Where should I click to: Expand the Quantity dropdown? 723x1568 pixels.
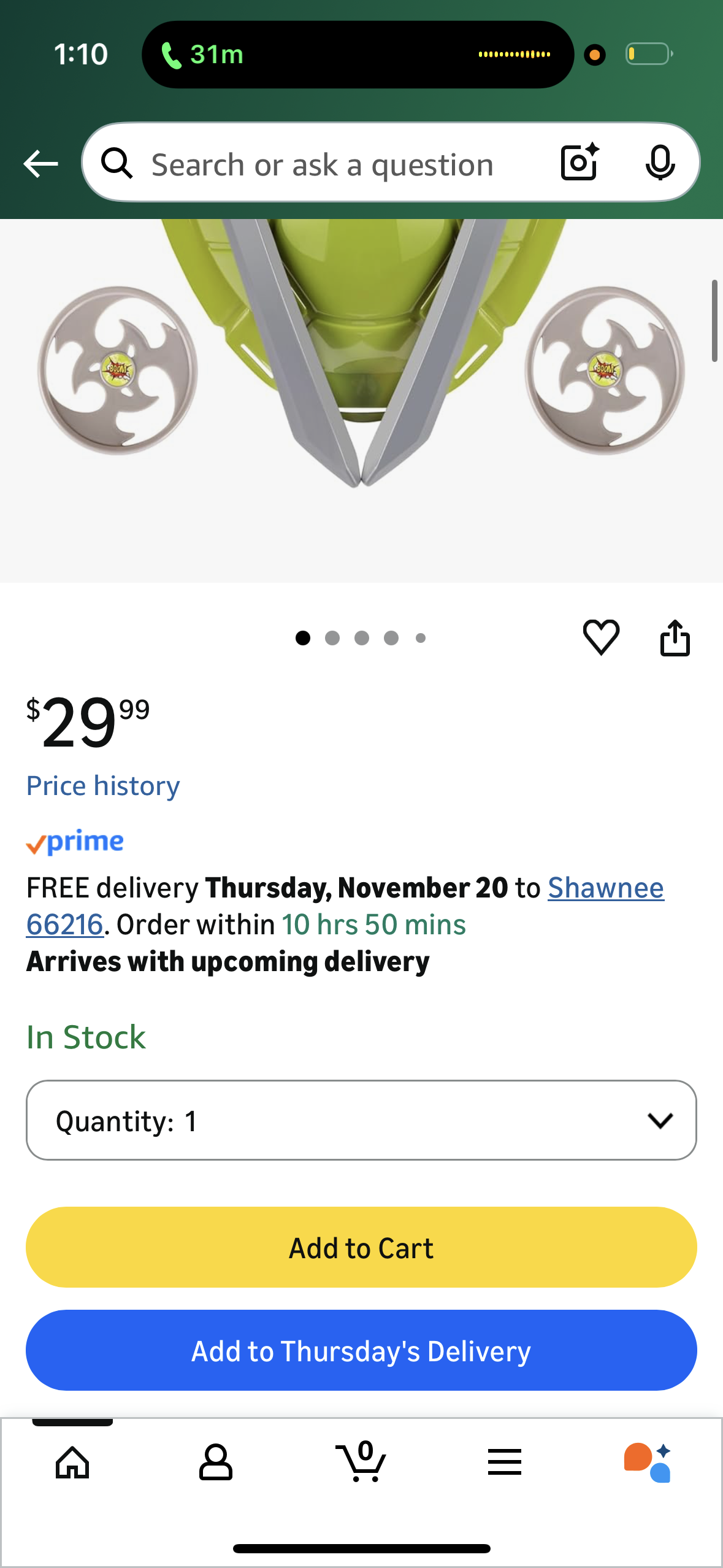click(361, 1120)
